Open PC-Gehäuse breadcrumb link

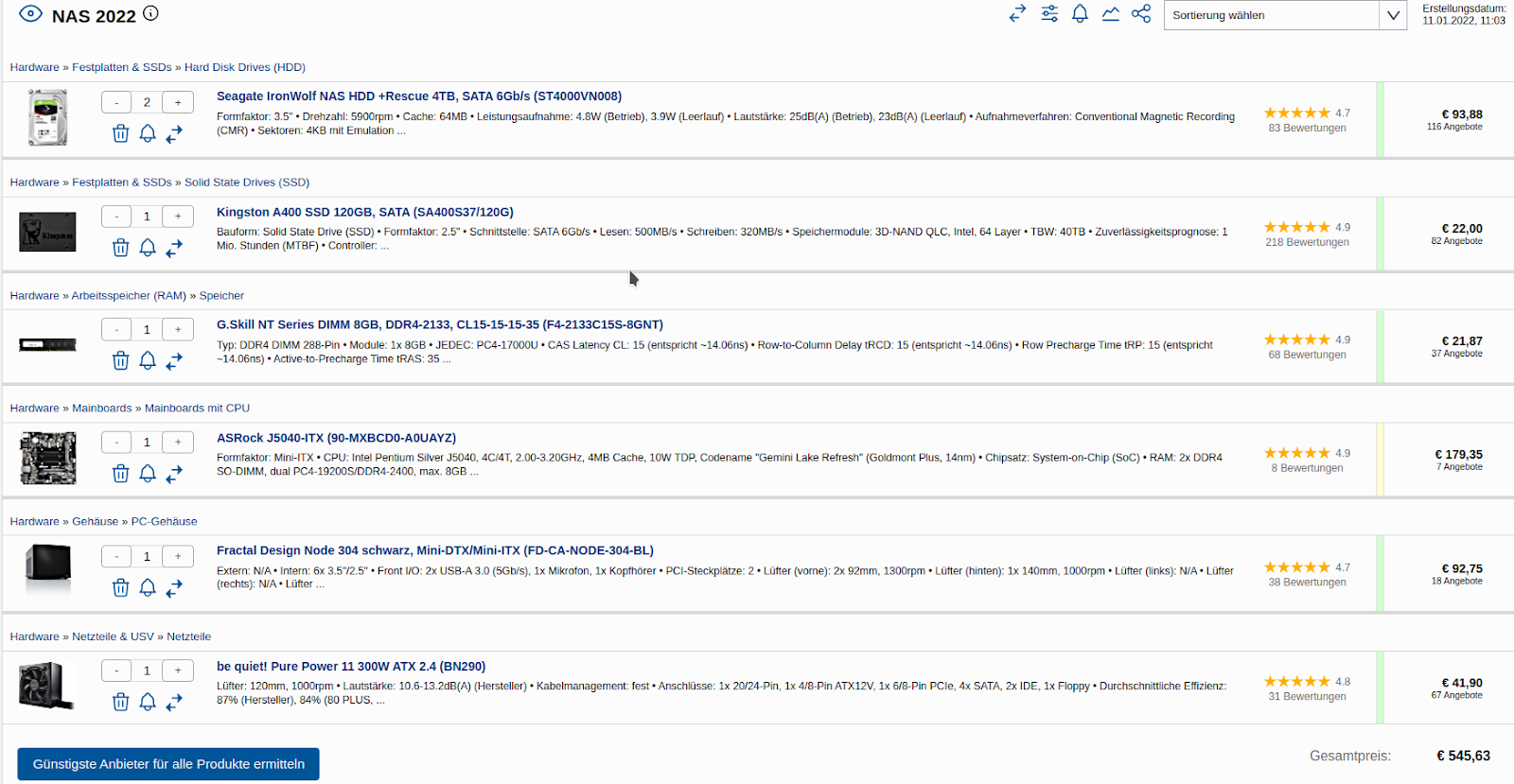point(164,522)
